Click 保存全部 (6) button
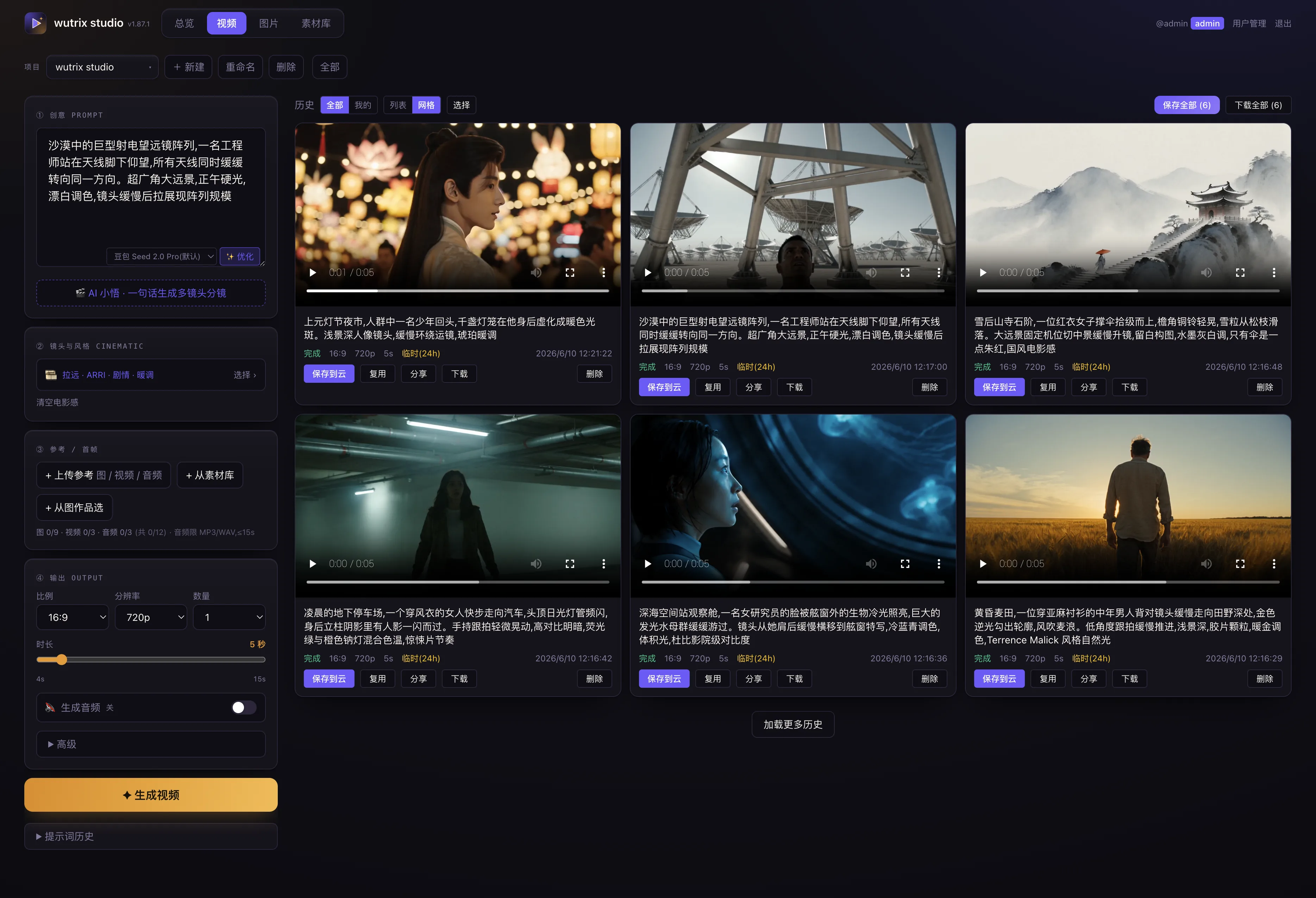Image resolution: width=1316 pixels, height=898 pixels. coord(1186,105)
